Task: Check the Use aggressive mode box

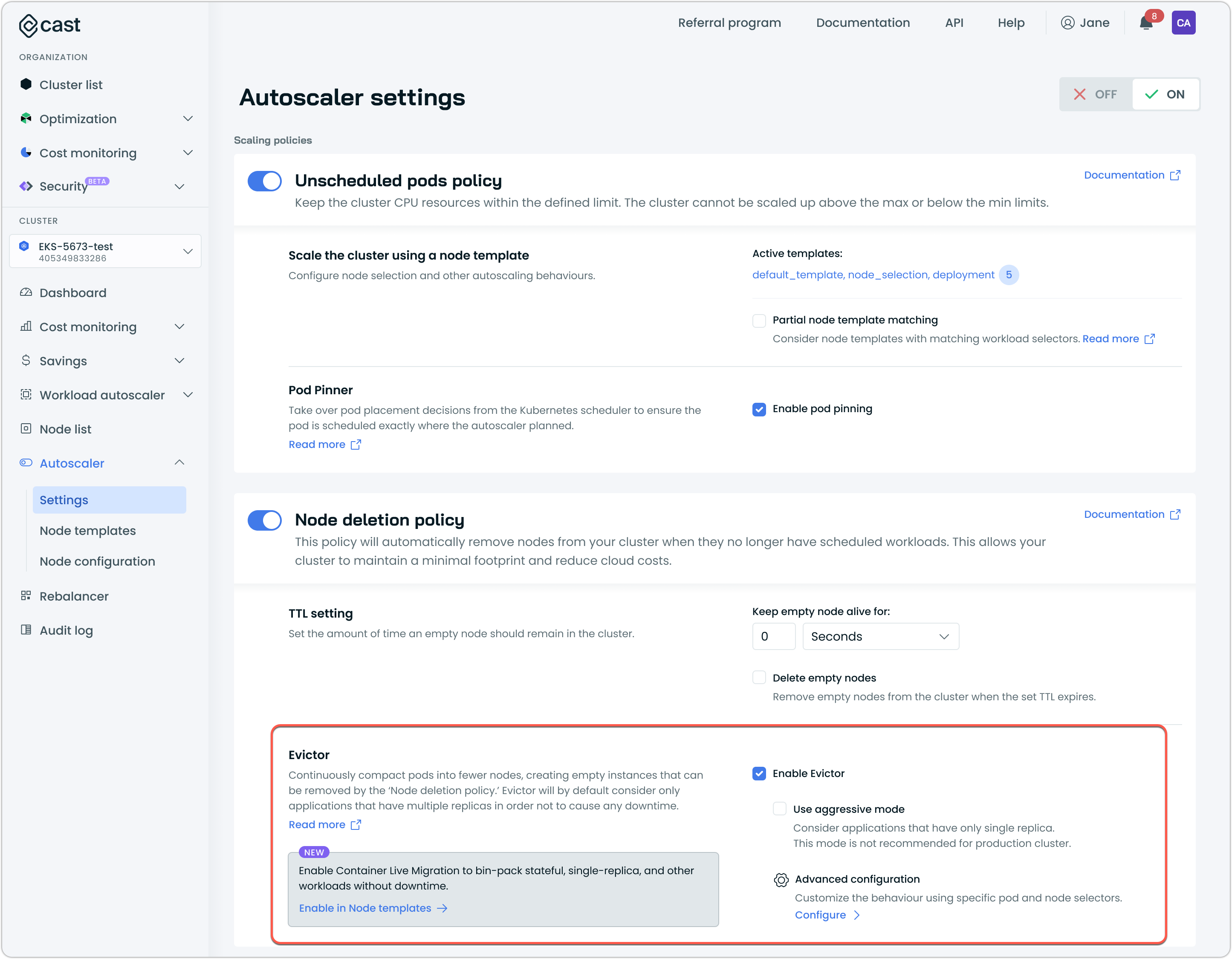Action: pos(780,809)
